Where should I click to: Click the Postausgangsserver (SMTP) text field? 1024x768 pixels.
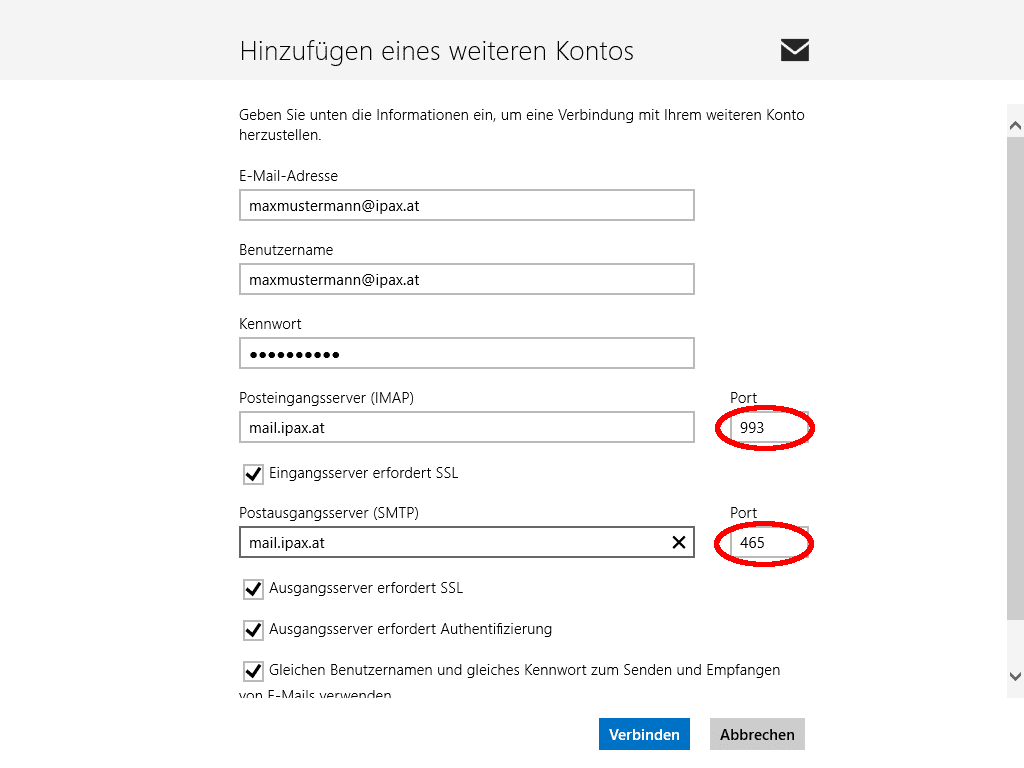(x=450, y=543)
